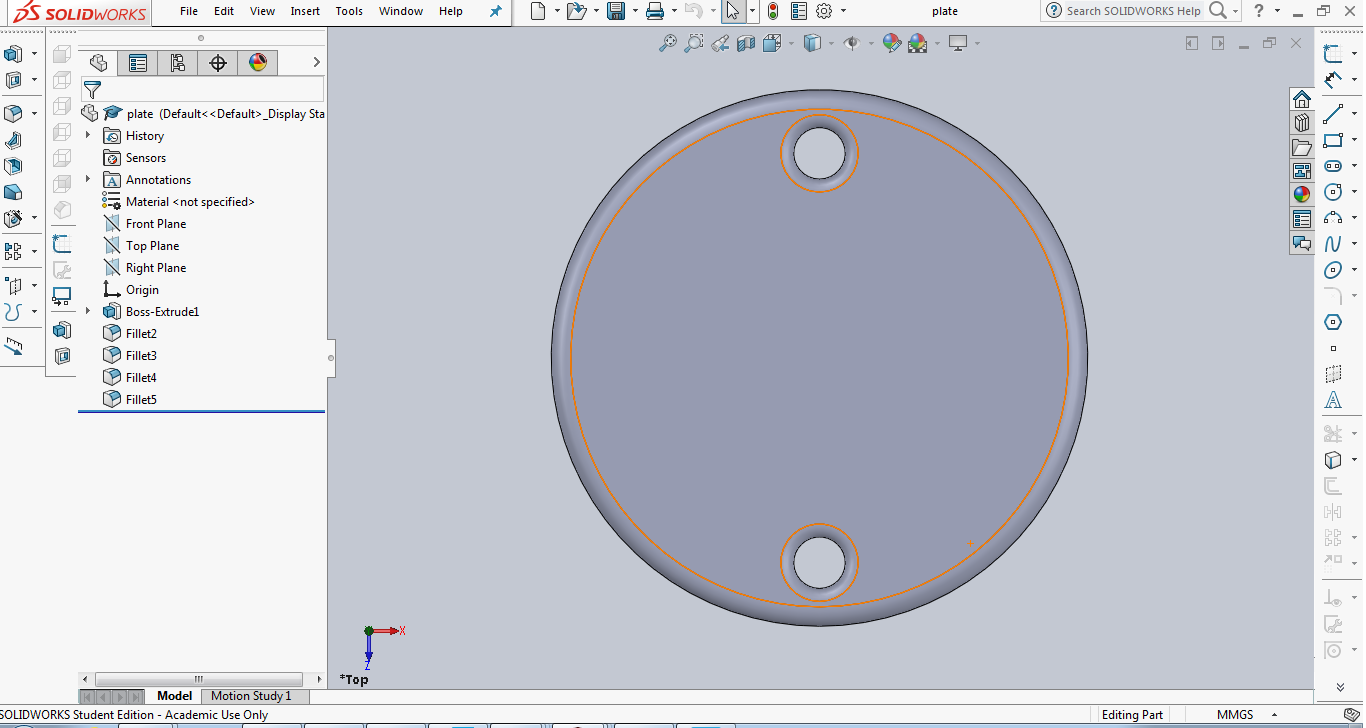1366x728 pixels.
Task: Select the Right Plane
Action: pyautogui.click(x=144, y=267)
